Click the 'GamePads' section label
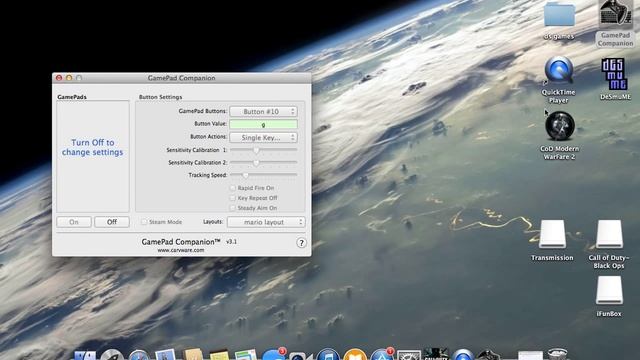Viewport: 640px width, 360px height. pyautogui.click(x=72, y=97)
